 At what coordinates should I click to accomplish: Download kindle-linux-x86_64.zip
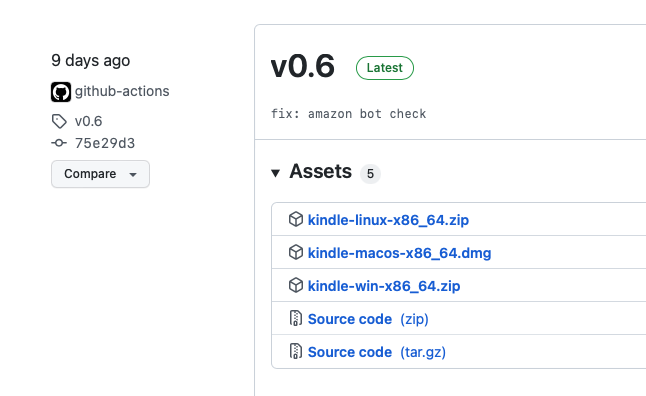[388, 220]
